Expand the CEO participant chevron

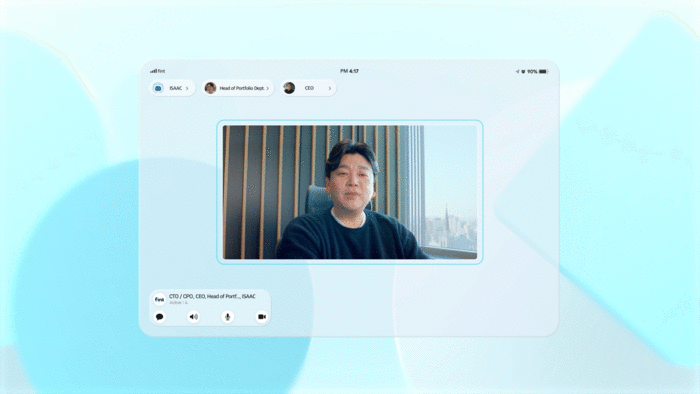[x=330, y=88]
